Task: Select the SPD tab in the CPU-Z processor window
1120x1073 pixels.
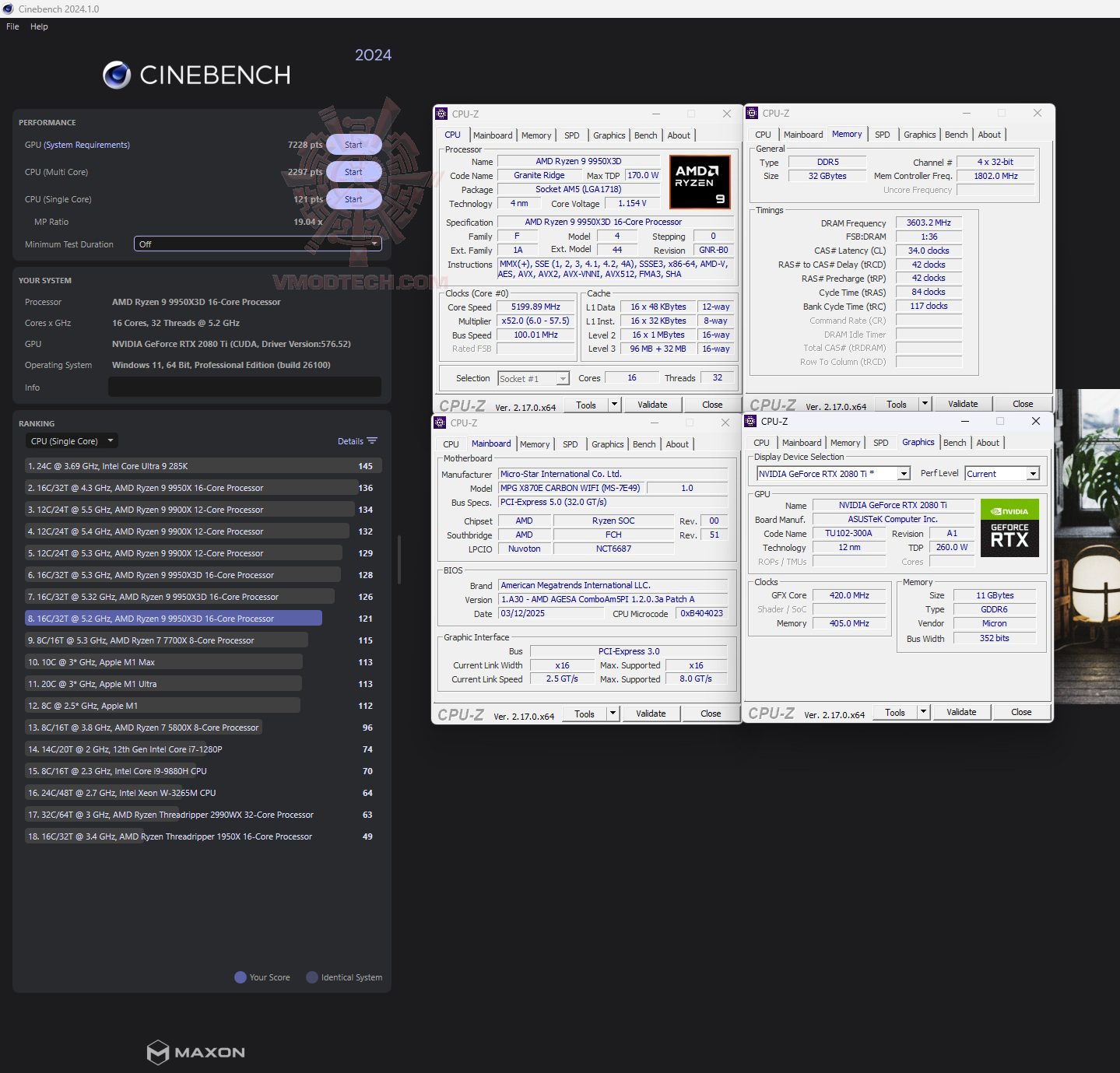Action: click(572, 135)
